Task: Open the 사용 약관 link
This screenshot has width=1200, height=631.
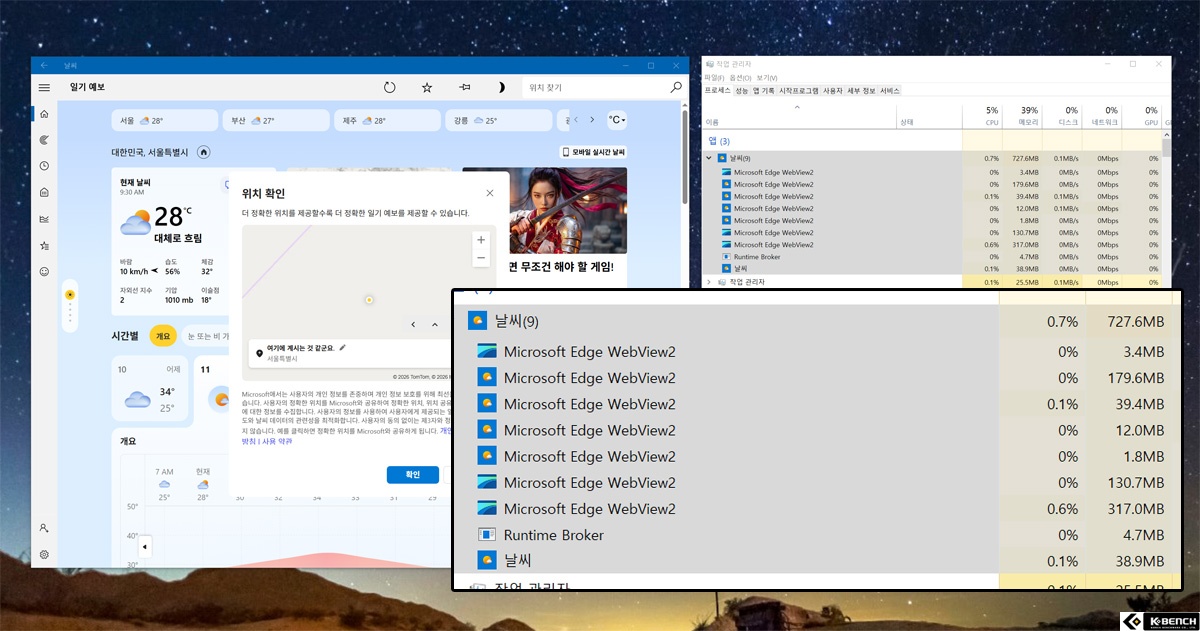Action: (277, 441)
